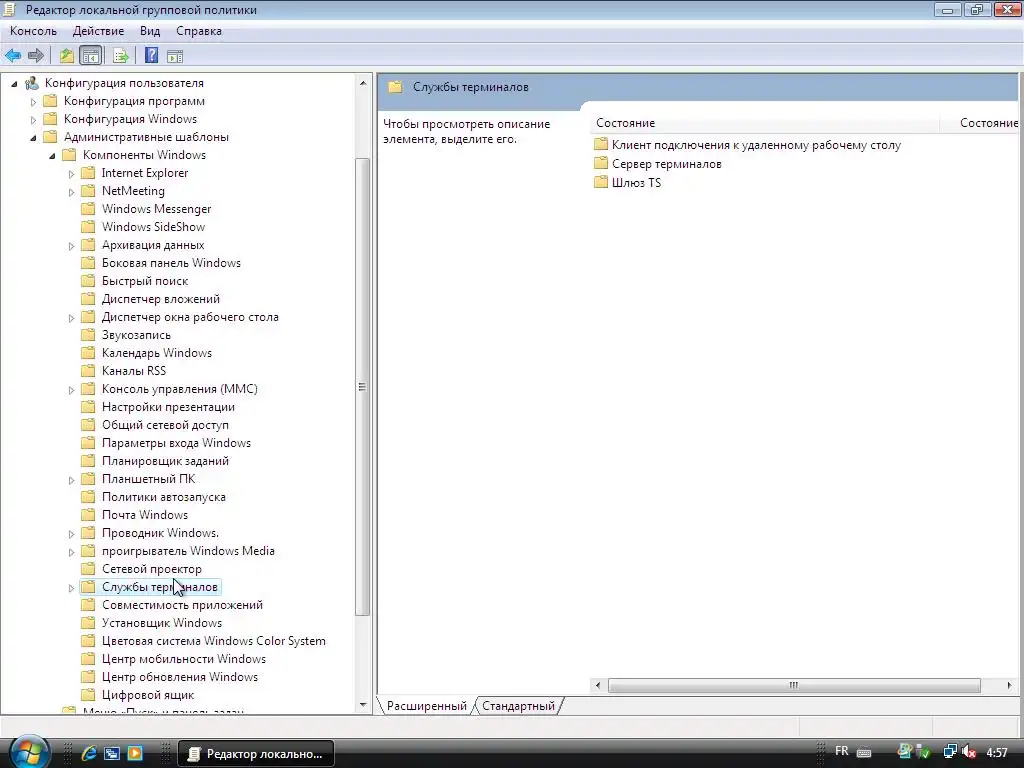Click network tray icon
The image size is (1024, 768).
tap(950, 752)
